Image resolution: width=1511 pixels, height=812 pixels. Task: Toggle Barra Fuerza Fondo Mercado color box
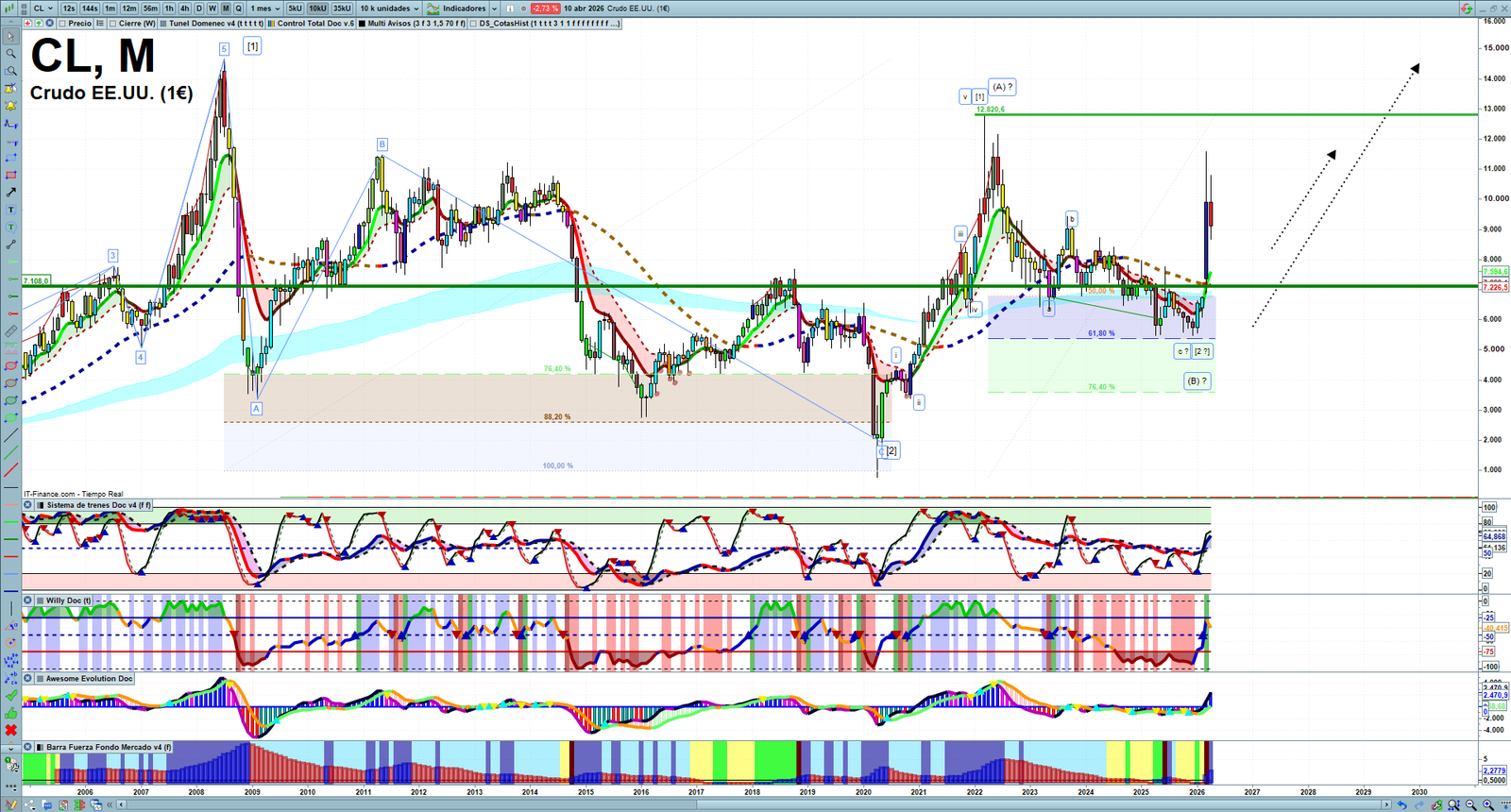point(40,747)
